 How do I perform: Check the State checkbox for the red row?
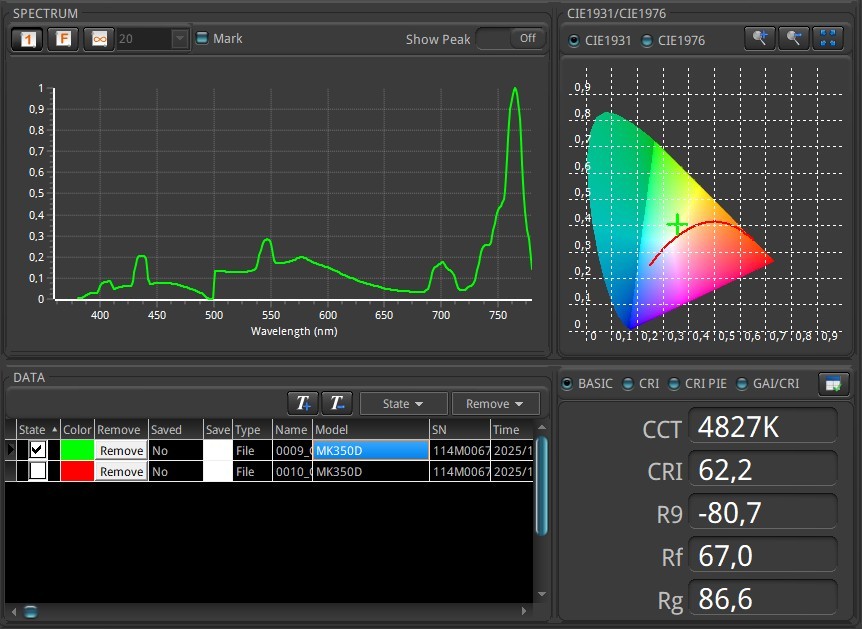(37, 471)
